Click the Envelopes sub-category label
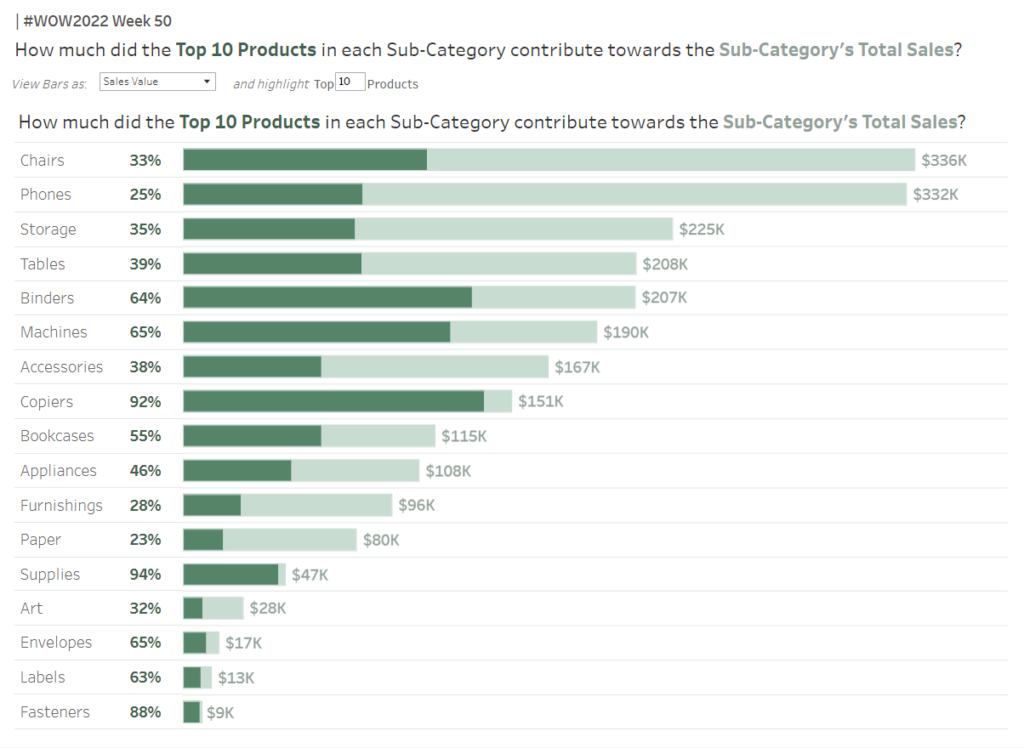 [x=56, y=643]
